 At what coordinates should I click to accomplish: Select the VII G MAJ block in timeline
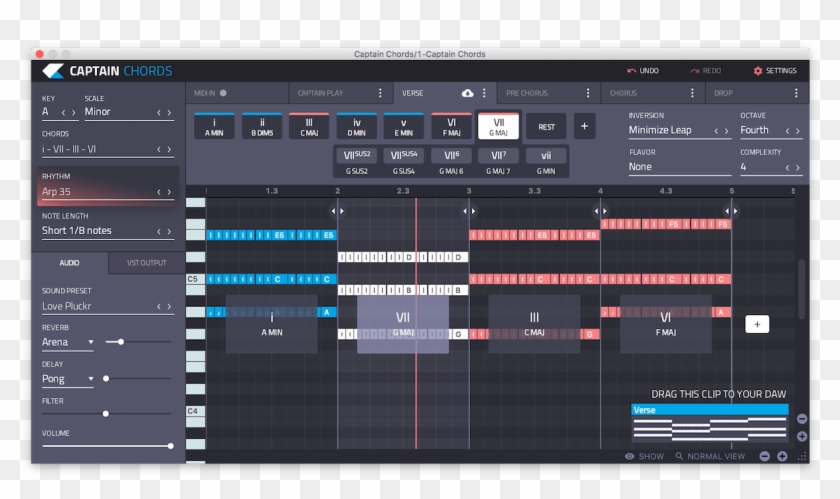click(403, 324)
